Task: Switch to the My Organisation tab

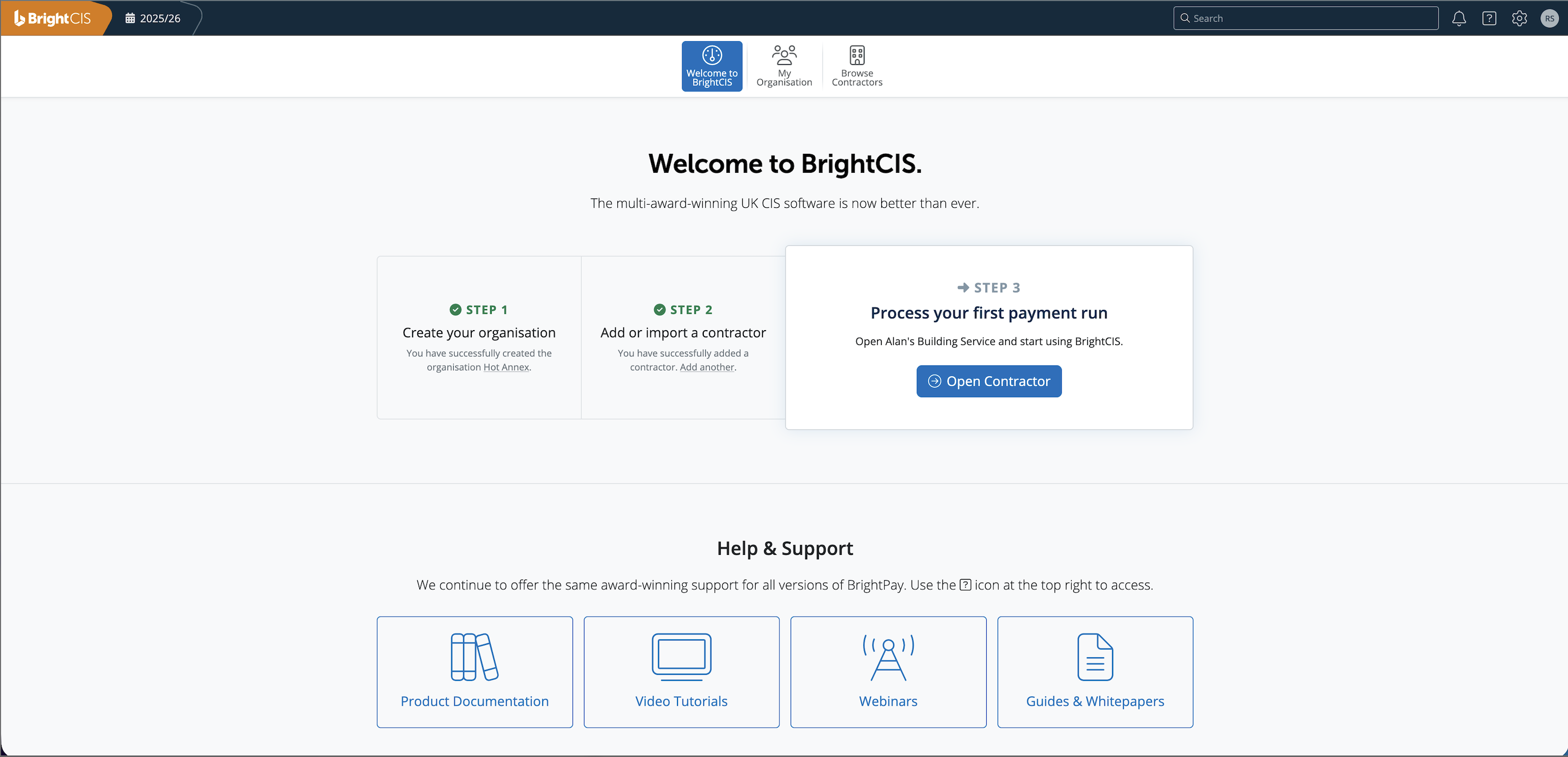Action: (784, 66)
